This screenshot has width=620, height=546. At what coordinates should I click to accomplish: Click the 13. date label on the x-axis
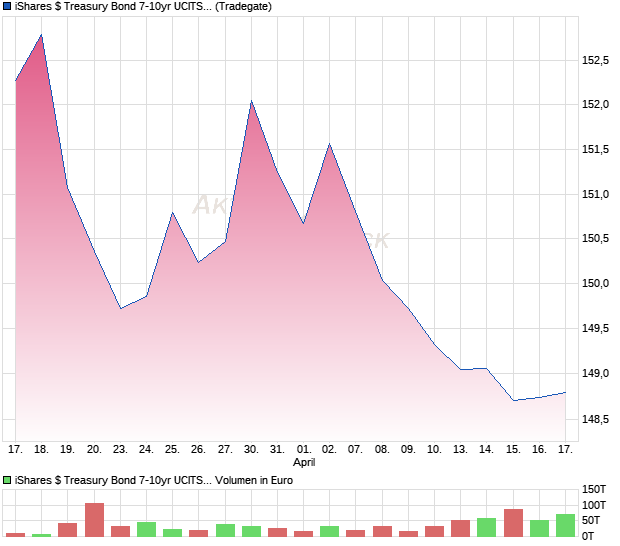click(x=461, y=450)
